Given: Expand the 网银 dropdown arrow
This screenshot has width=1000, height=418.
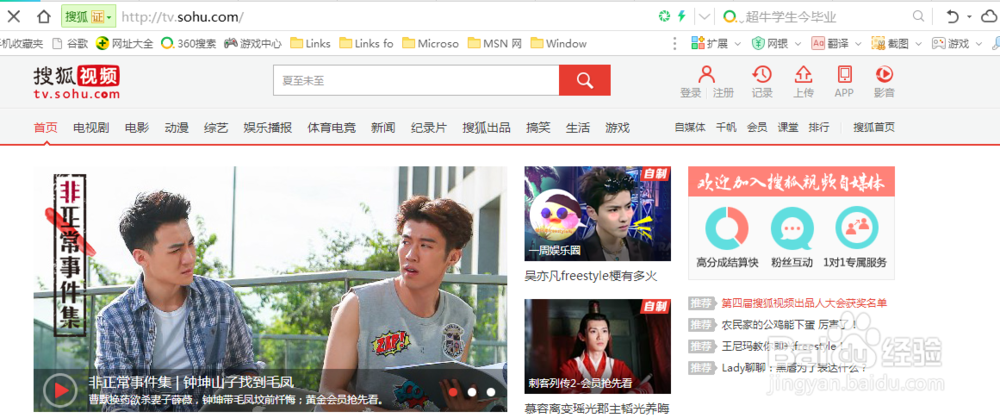Looking at the screenshot, I should (798, 44).
